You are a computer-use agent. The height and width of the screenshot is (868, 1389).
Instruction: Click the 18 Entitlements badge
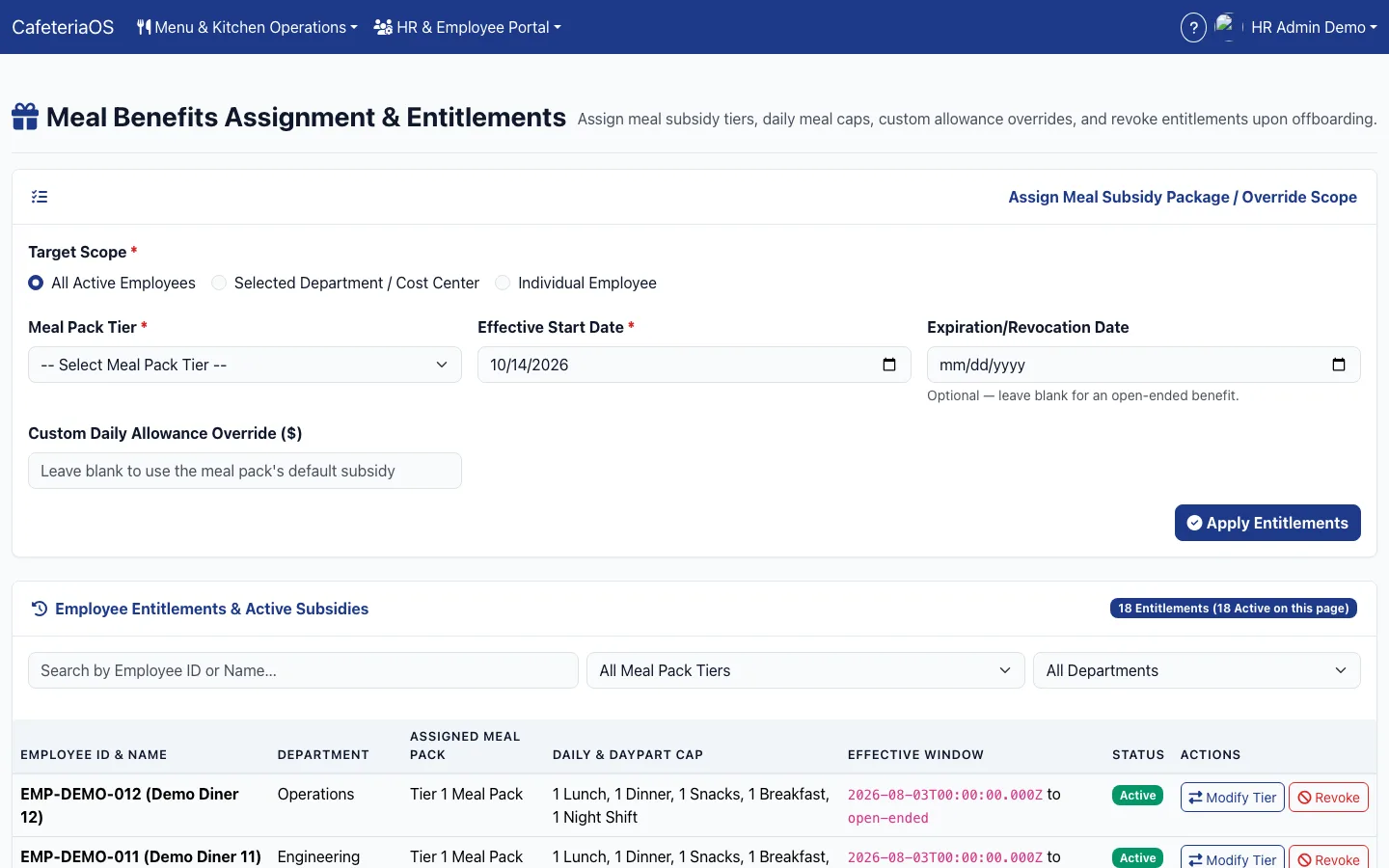1234,609
